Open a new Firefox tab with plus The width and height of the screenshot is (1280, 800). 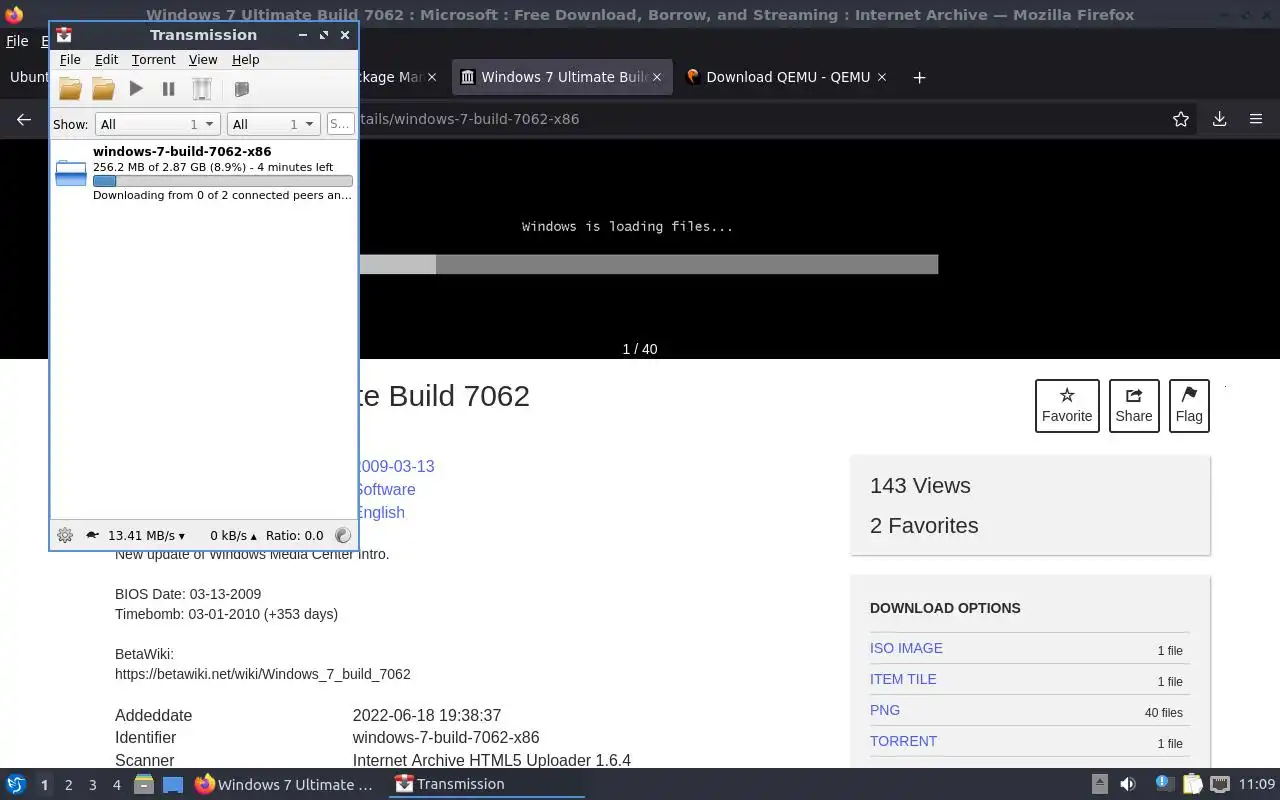[919, 77]
